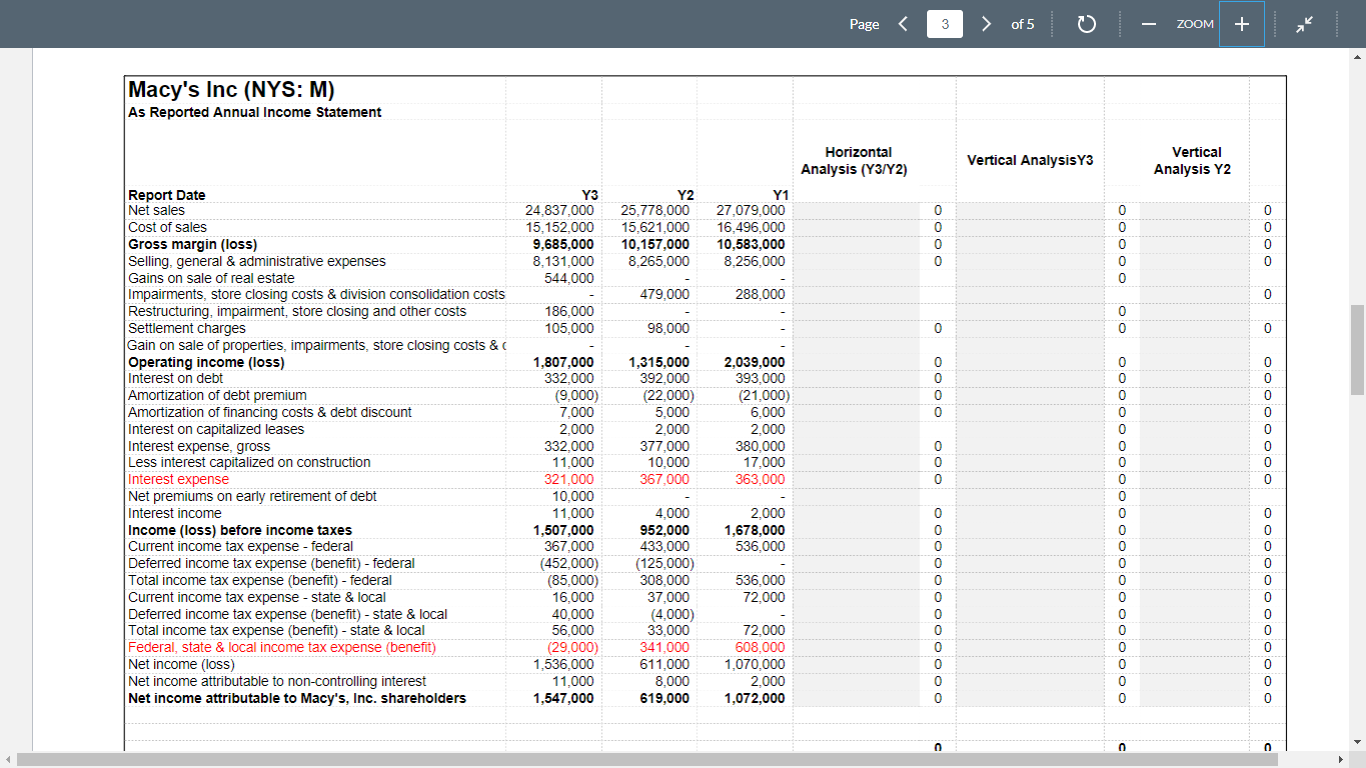Screen dimensions: 1366x768
Task: Click "Operating income (loss)" label
Action: pos(206,362)
